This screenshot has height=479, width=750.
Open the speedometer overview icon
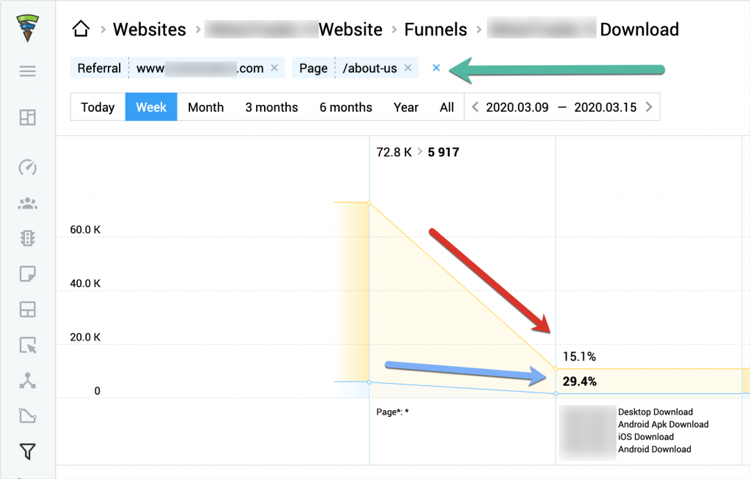[x=28, y=167]
